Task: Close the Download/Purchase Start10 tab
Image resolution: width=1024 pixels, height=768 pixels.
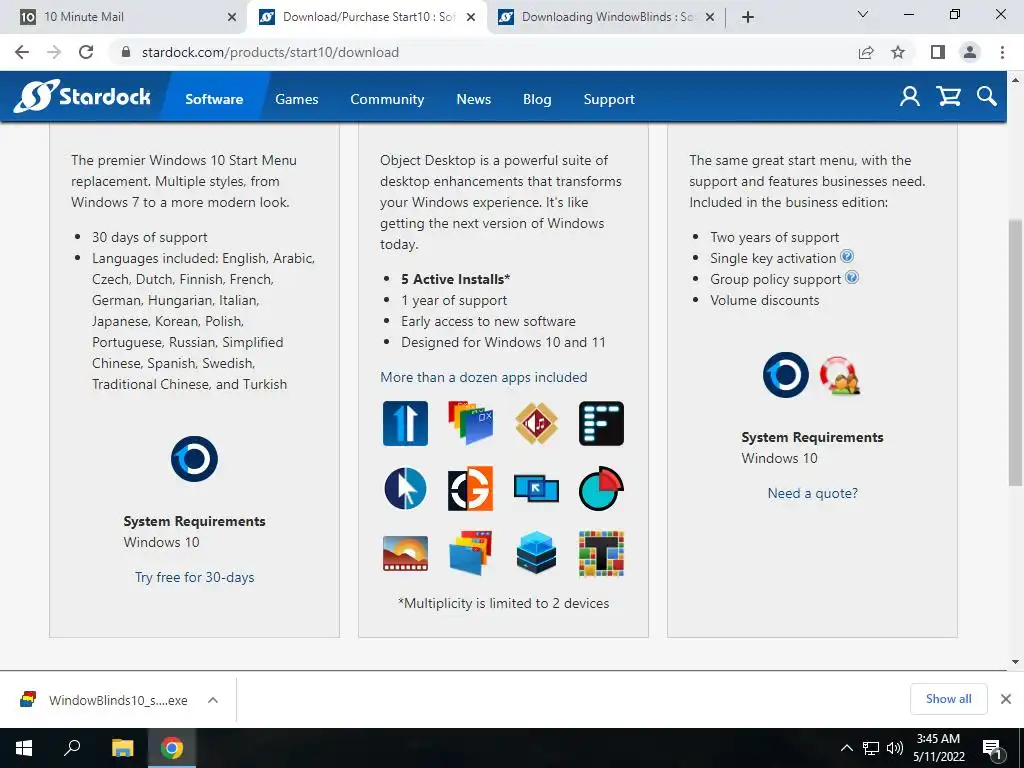Action: pyautogui.click(x=471, y=17)
